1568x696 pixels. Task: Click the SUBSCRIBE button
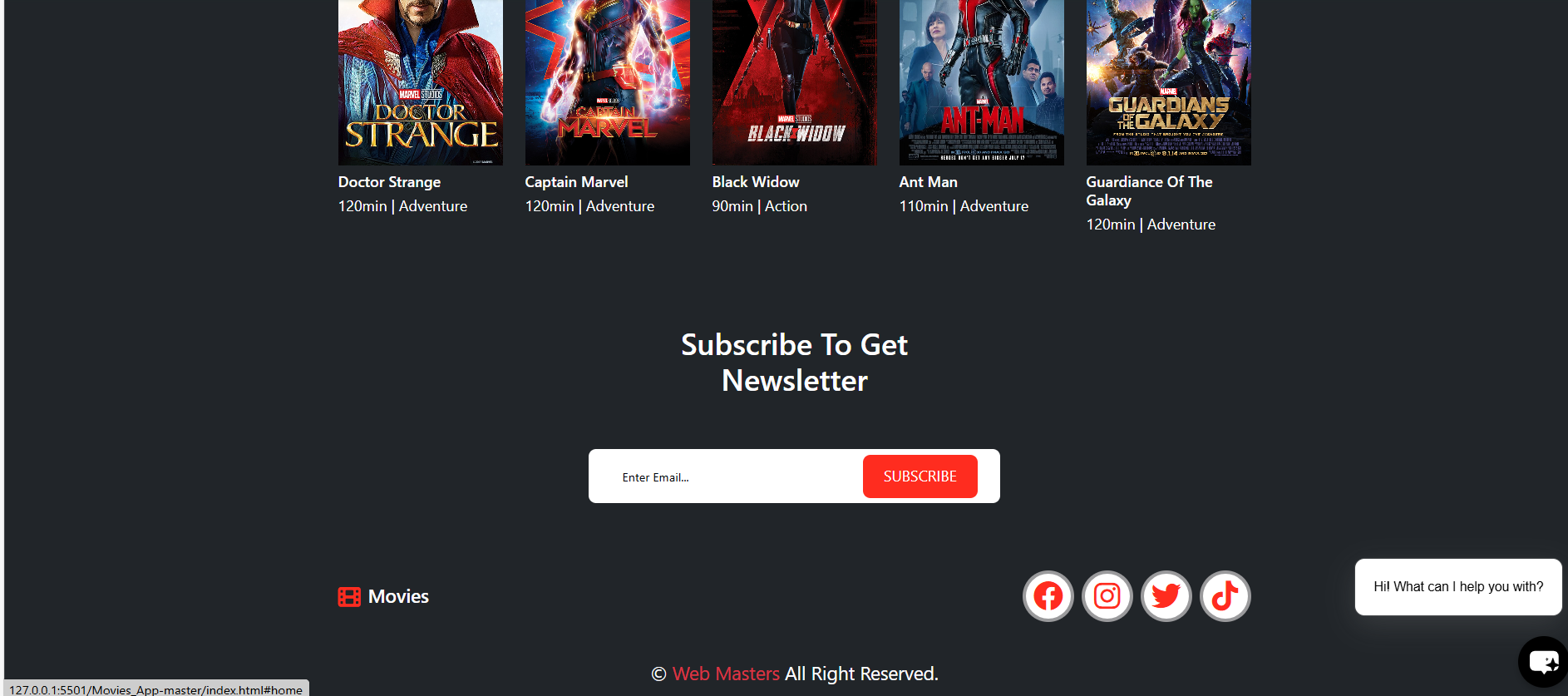pos(920,476)
